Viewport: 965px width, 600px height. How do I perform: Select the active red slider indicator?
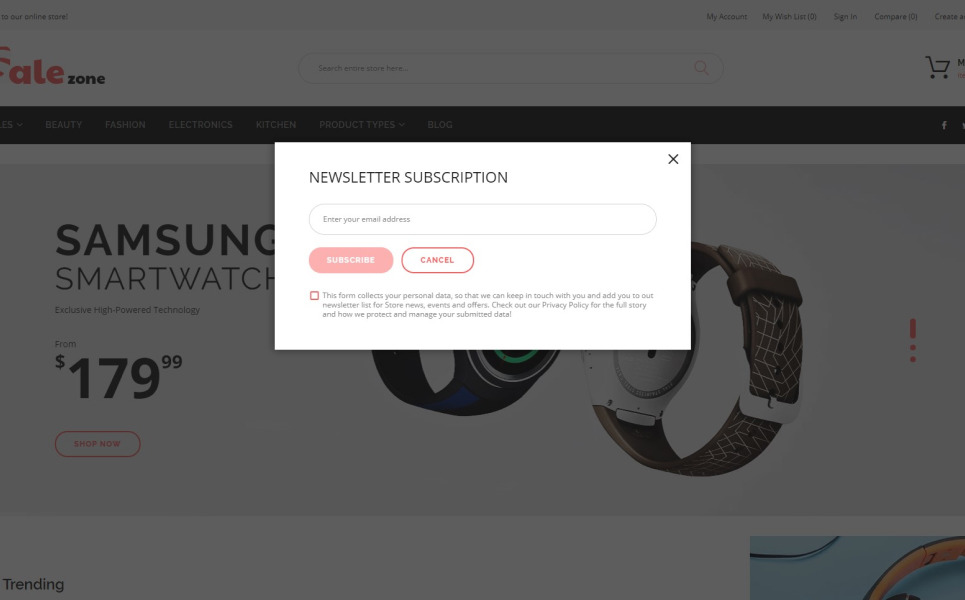tap(913, 328)
